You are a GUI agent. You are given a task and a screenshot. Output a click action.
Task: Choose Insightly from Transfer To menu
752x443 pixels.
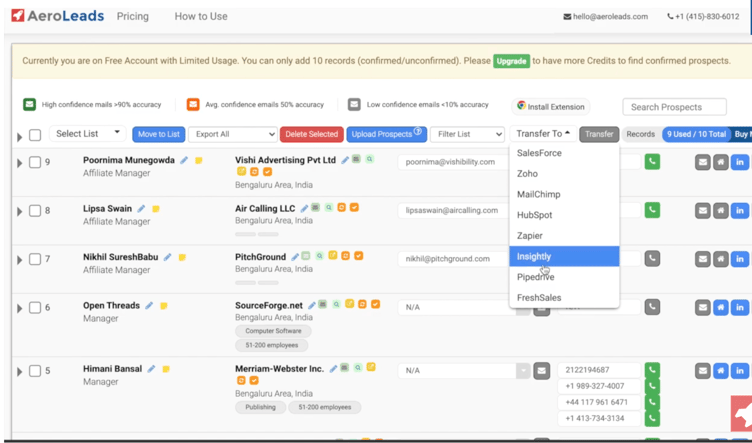[x=564, y=256]
